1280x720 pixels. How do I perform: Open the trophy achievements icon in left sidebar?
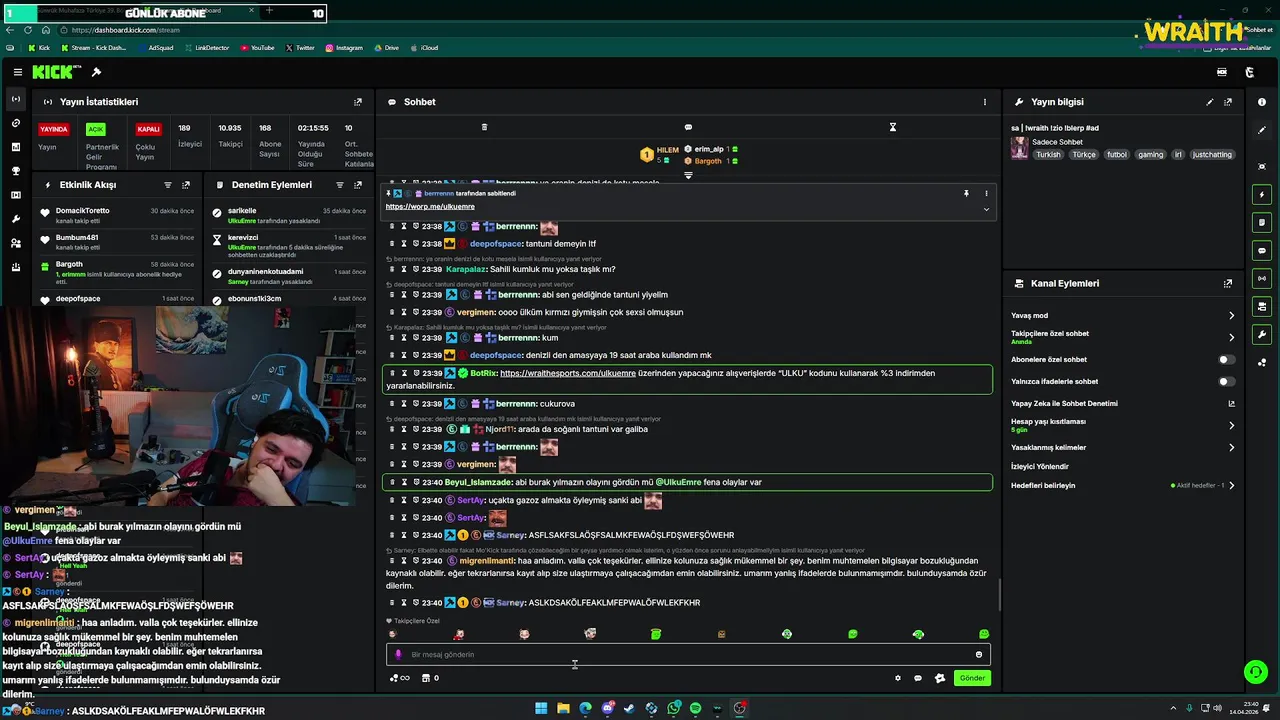[x=15, y=171]
